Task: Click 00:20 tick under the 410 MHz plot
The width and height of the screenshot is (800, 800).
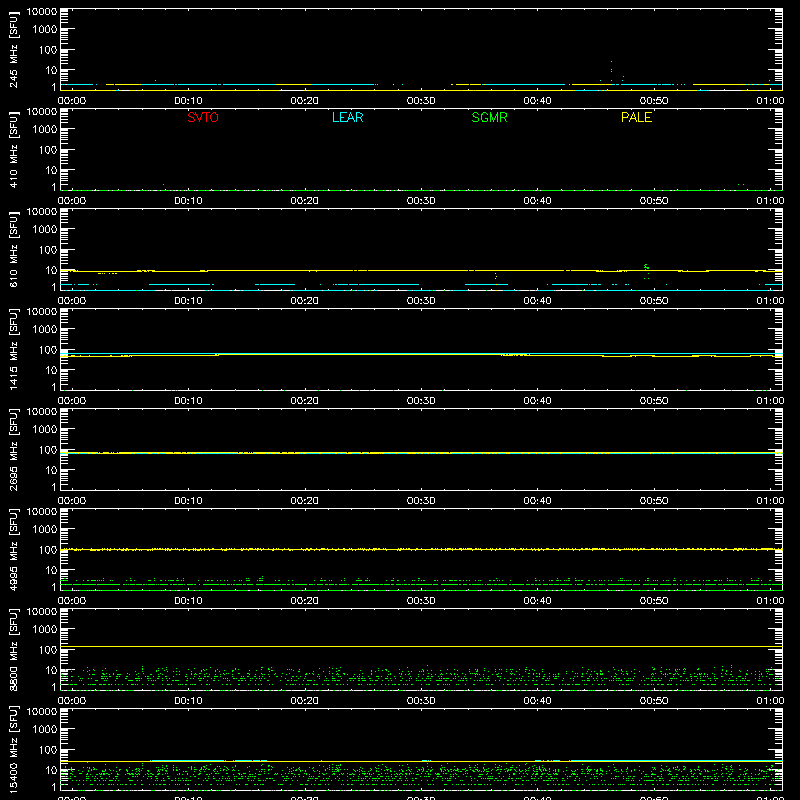Action: [305, 201]
